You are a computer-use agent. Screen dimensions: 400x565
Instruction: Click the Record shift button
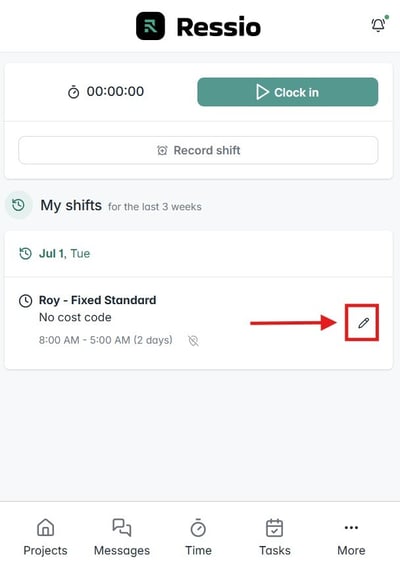coord(198,150)
